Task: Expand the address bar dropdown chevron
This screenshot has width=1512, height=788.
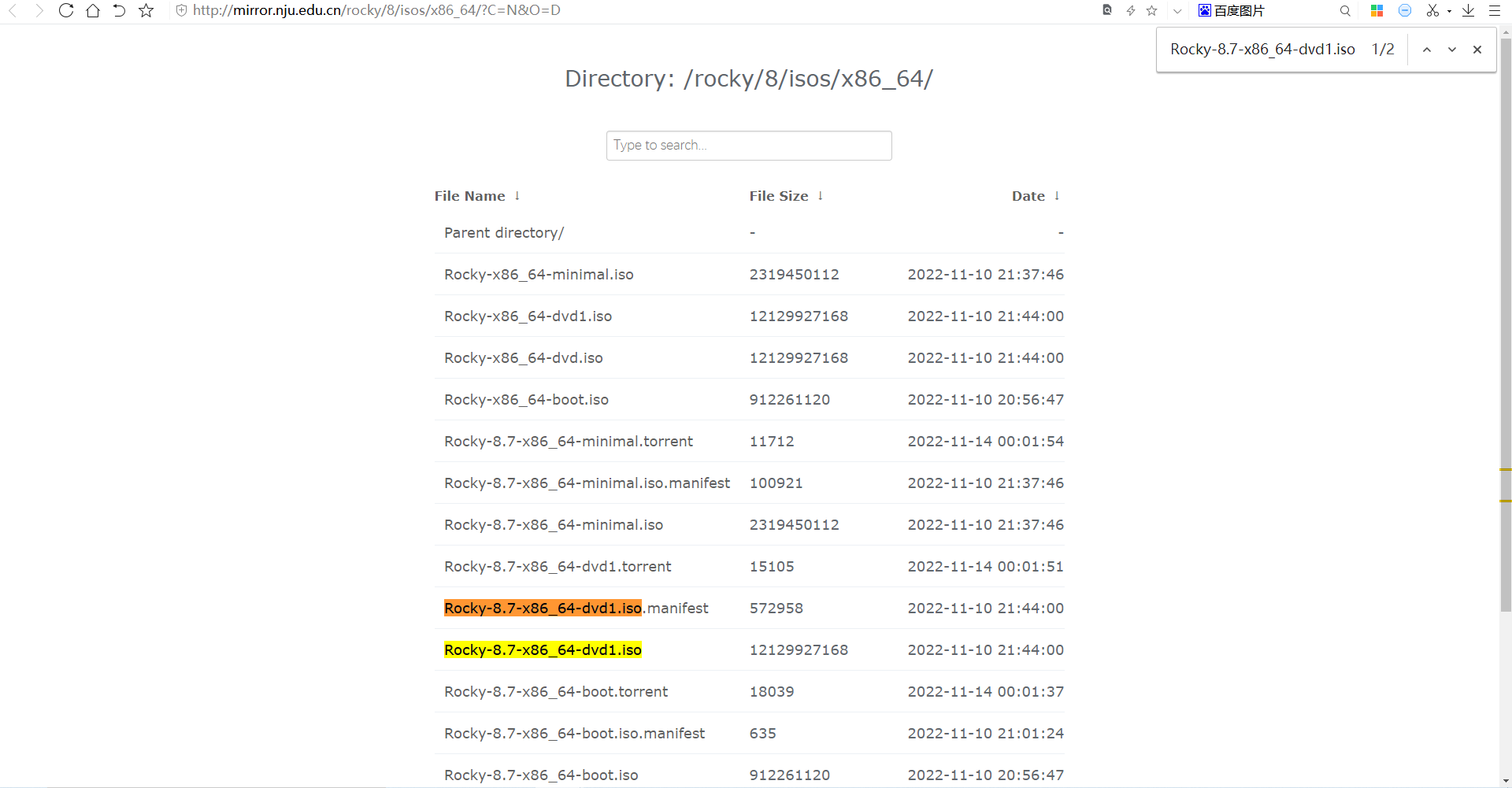Action: pyautogui.click(x=1177, y=11)
